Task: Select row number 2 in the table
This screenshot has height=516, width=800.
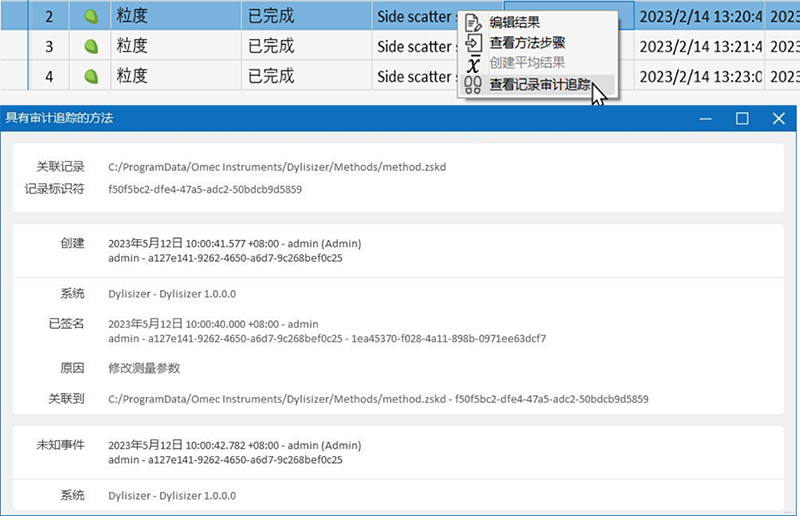Action: [x=49, y=16]
